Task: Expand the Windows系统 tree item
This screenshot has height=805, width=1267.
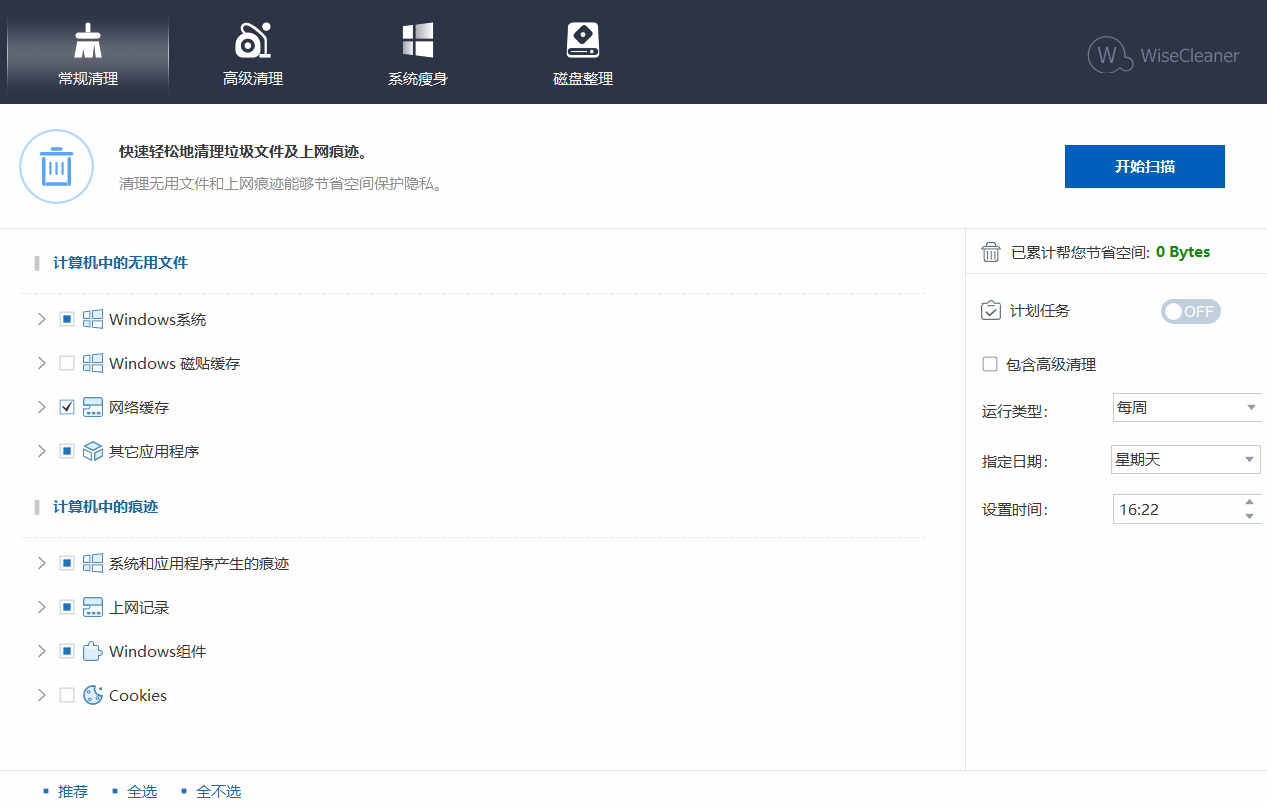Action: pyautogui.click(x=41, y=319)
